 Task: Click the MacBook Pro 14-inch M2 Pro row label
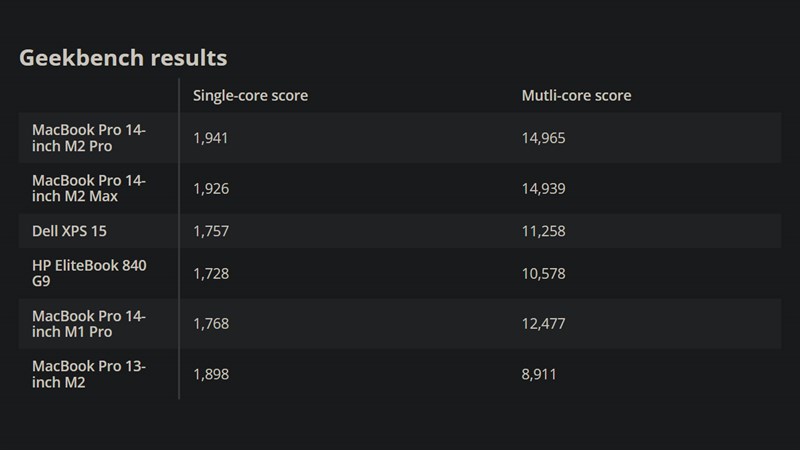[x=89, y=138]
